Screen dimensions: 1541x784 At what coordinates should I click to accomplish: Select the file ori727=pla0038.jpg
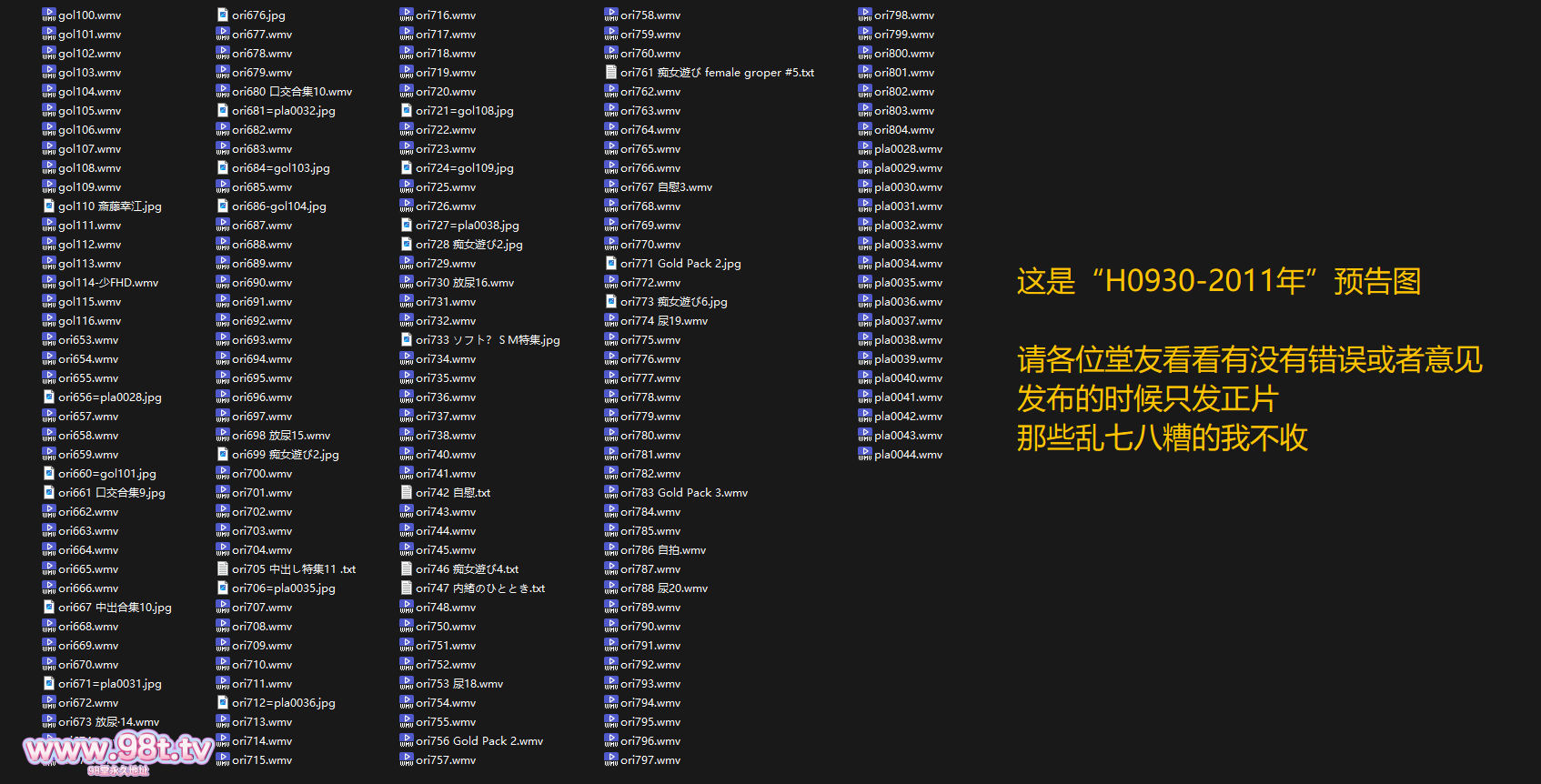coord(467,226)
